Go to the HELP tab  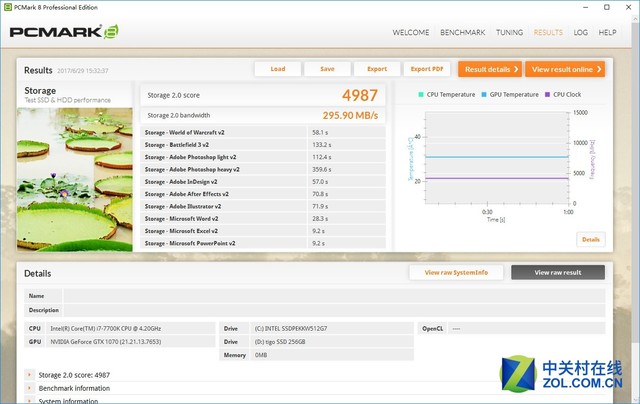607,32
